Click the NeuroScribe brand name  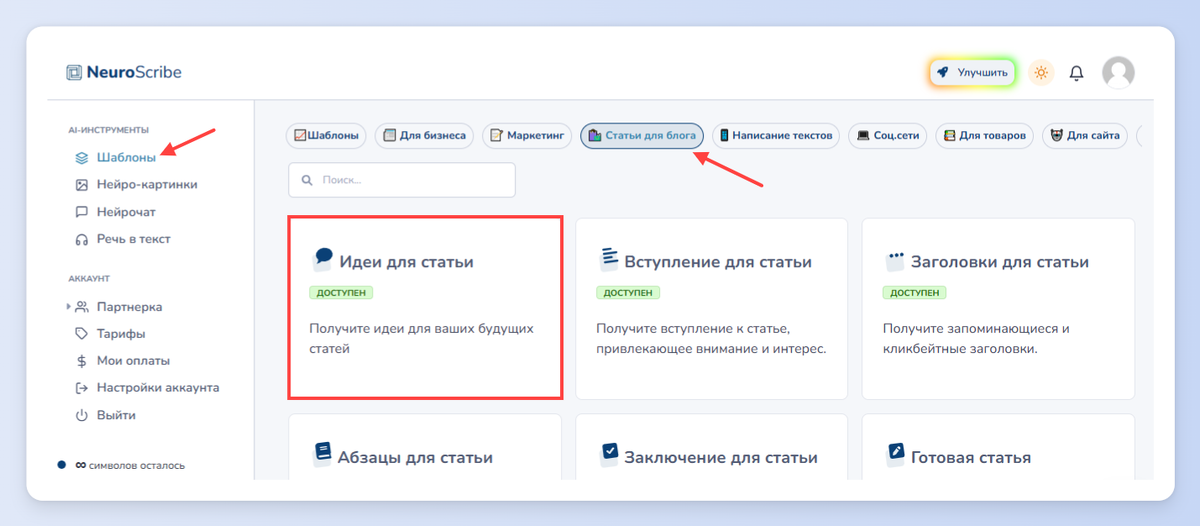point(133,72)
